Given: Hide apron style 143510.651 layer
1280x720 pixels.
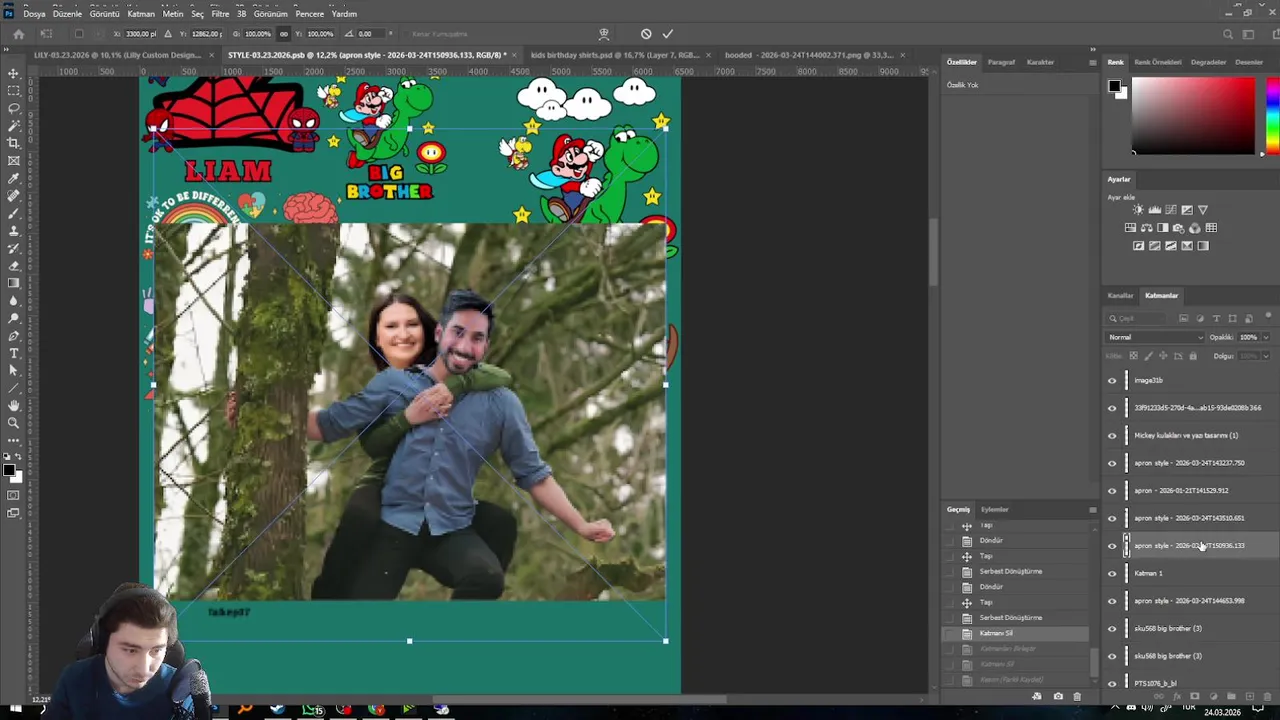Looking at the screenshot, I should (1112, 518).
